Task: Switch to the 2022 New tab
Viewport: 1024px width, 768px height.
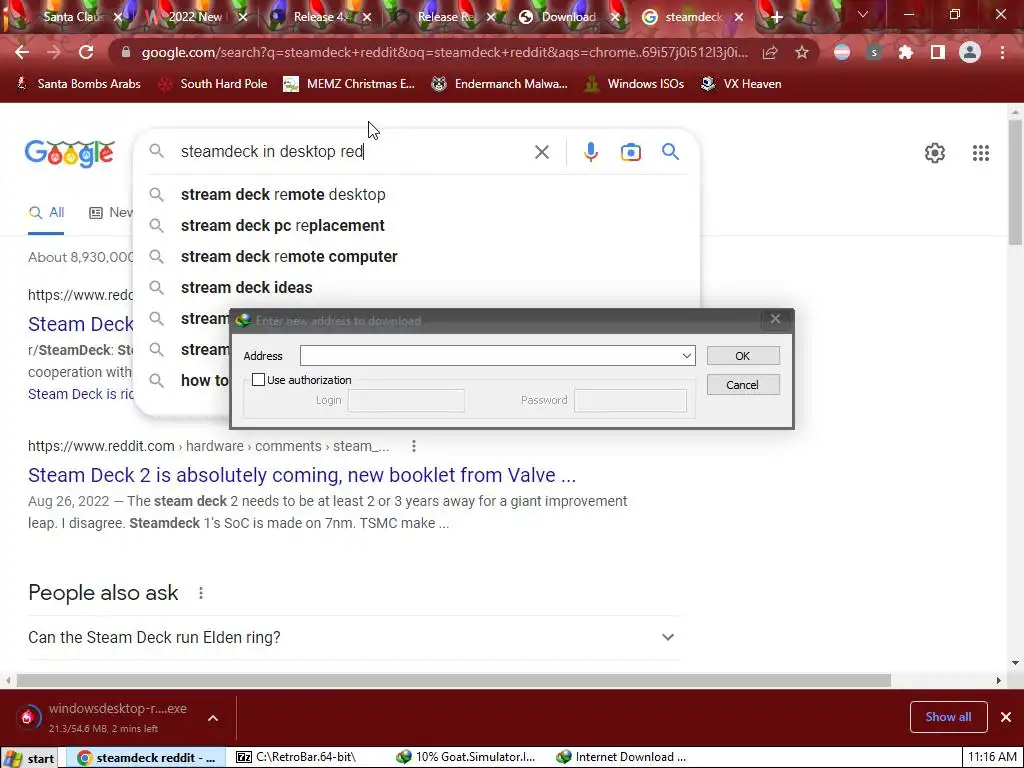Action: pyautogui.click(x=195, y=17)
